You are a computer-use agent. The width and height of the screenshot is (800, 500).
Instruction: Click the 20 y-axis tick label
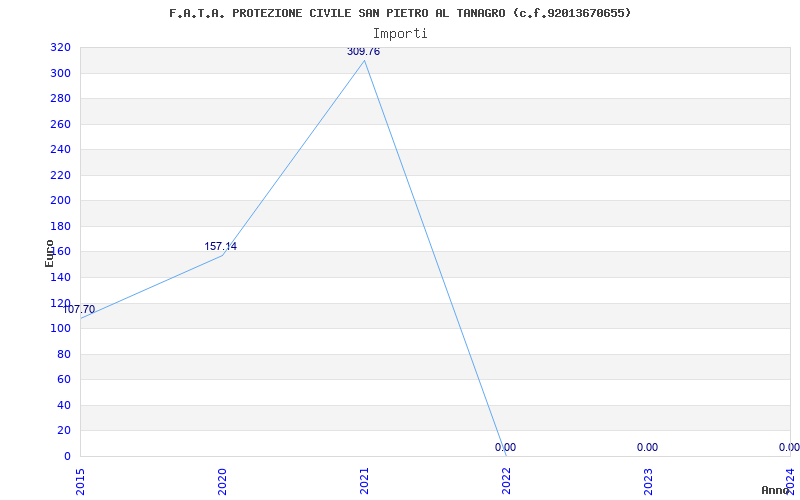click(x=64, y=431)
